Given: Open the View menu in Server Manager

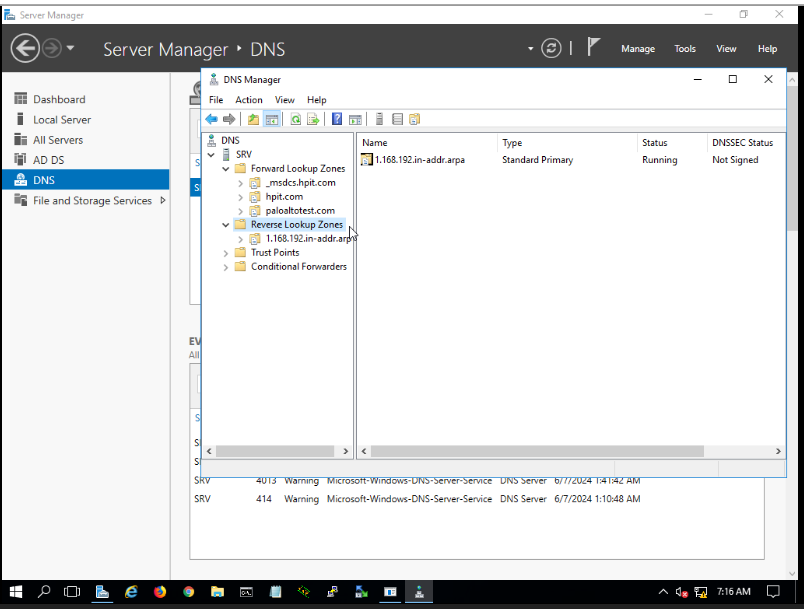Looking at the screenshot, I should [726, 49].
